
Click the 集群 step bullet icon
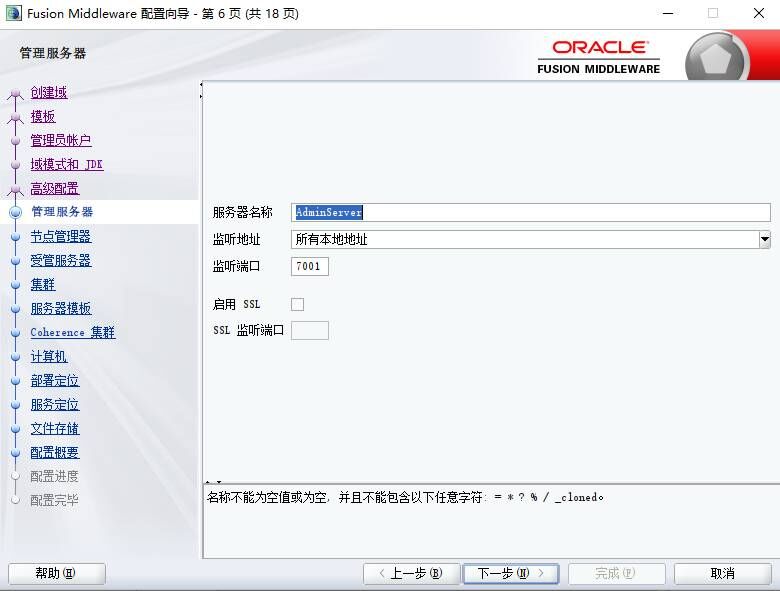coord(15,285)
